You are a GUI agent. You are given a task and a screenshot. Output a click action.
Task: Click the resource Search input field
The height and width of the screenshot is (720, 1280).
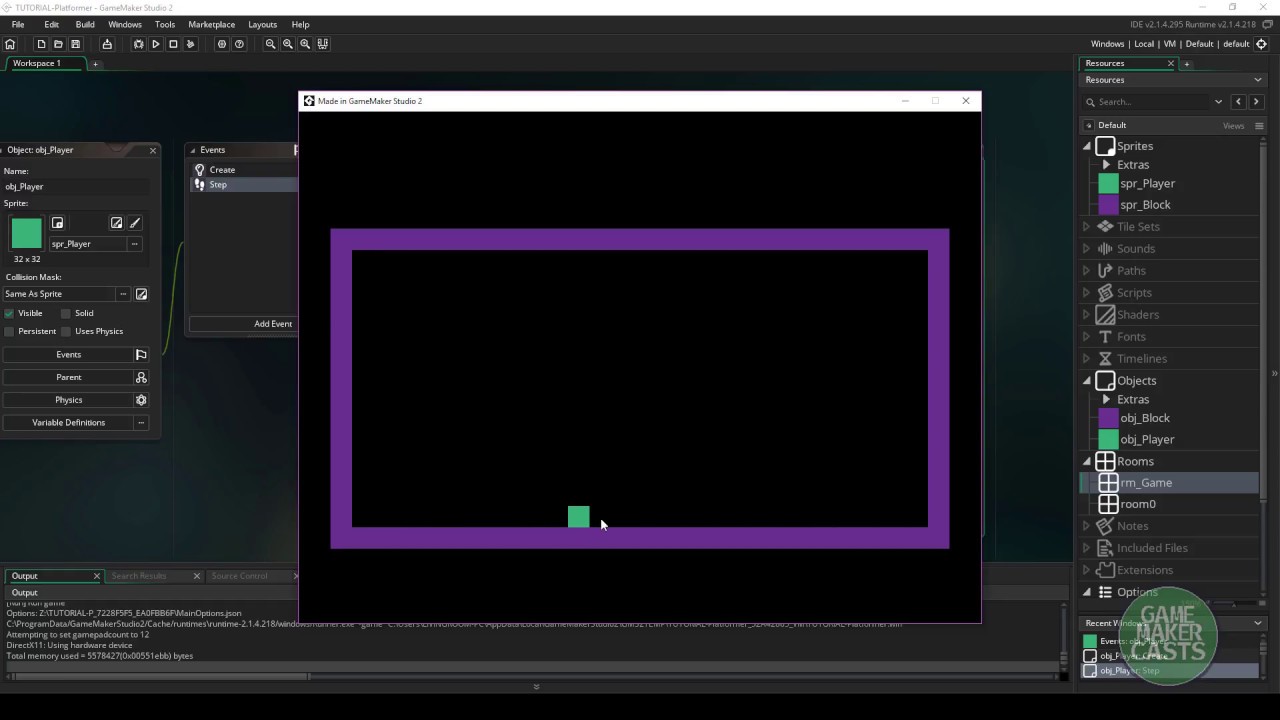coord(1152,102)
